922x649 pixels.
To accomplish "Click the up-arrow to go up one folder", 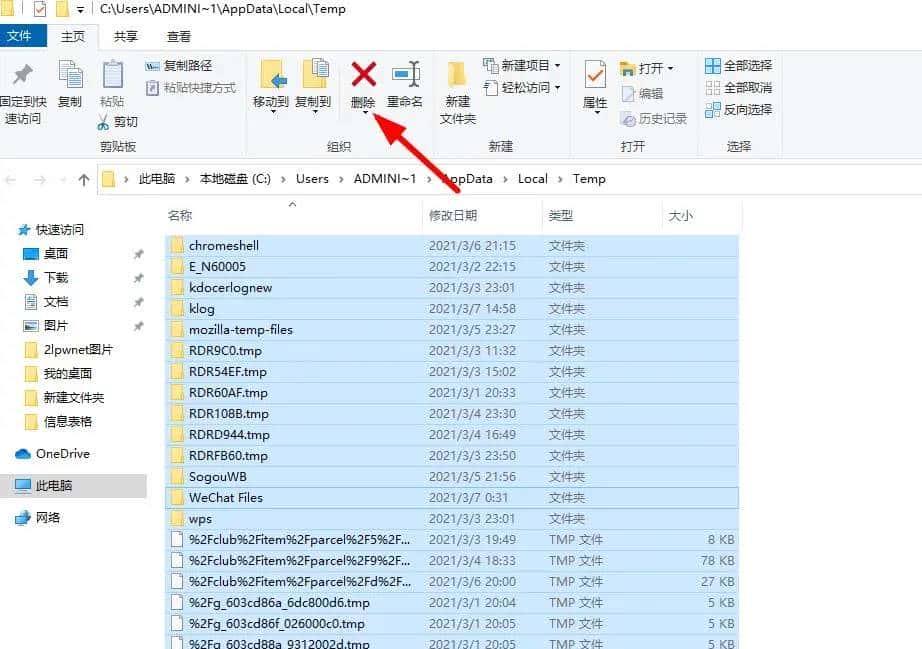I will 82,179.
